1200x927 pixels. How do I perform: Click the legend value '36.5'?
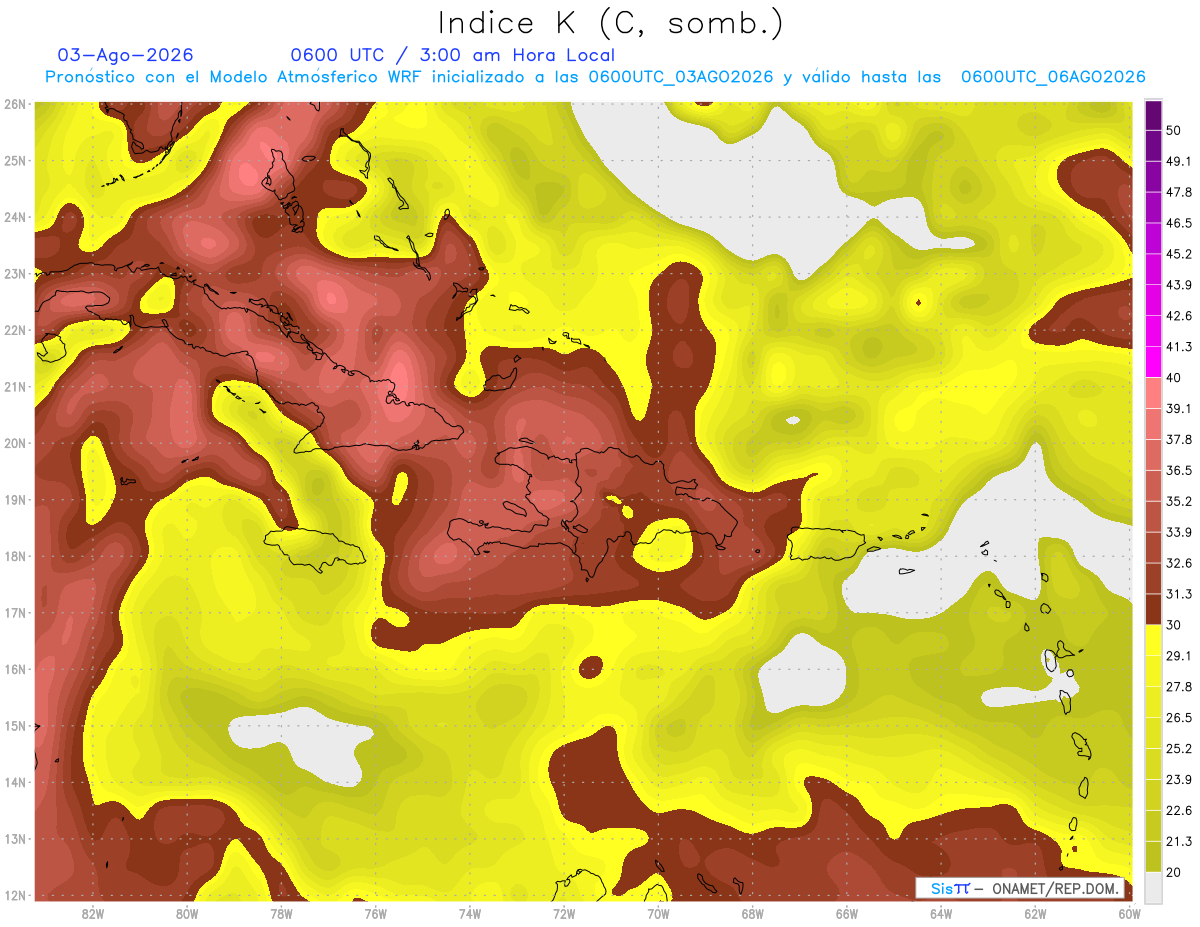[1179, 470]
